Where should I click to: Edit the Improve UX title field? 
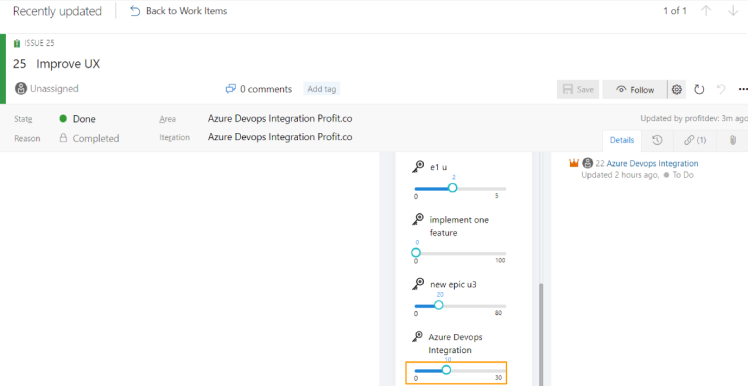pos(68,64)
